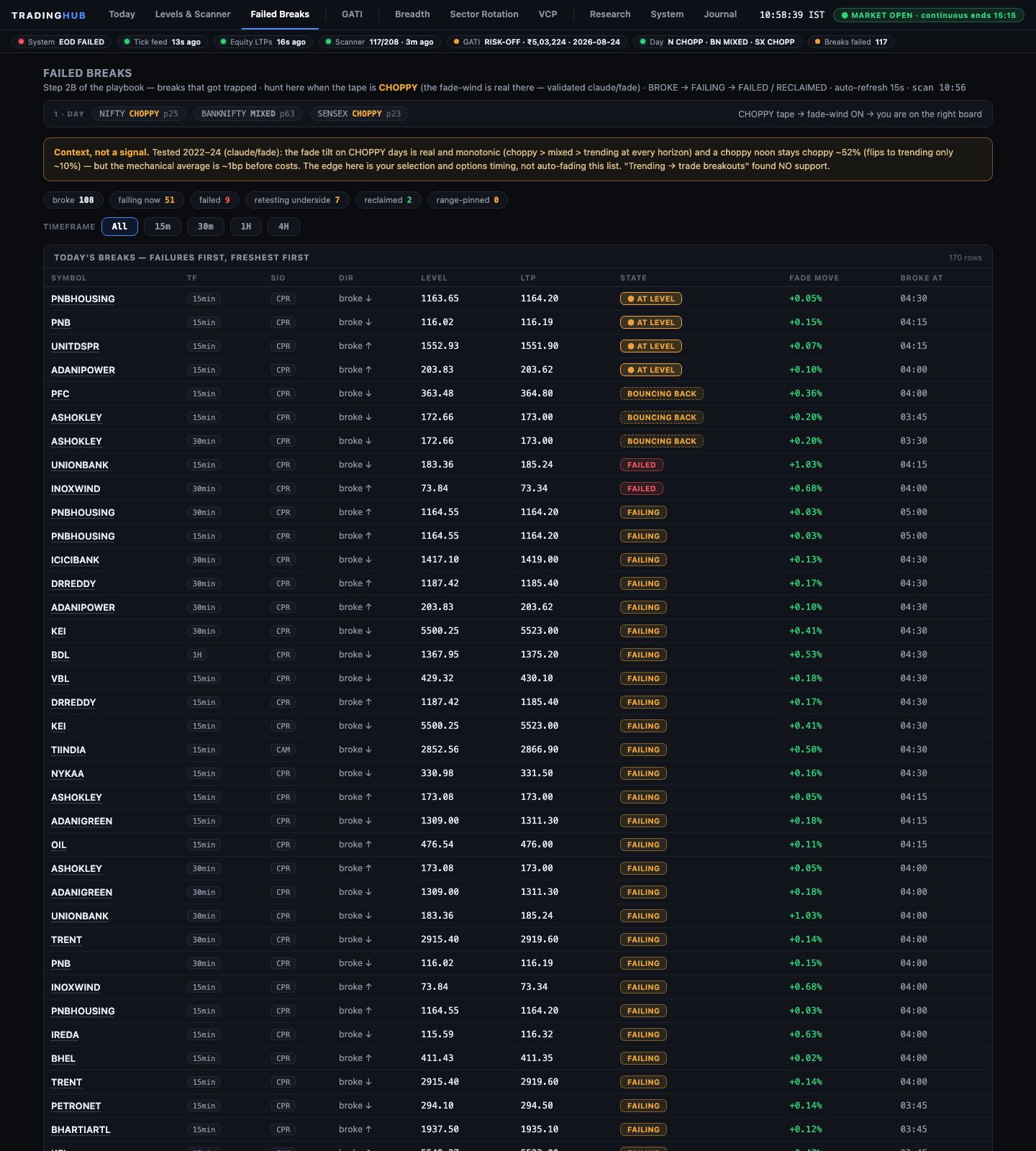Open the PFC symbol link
The image size is (1036, 1151).
60,393
